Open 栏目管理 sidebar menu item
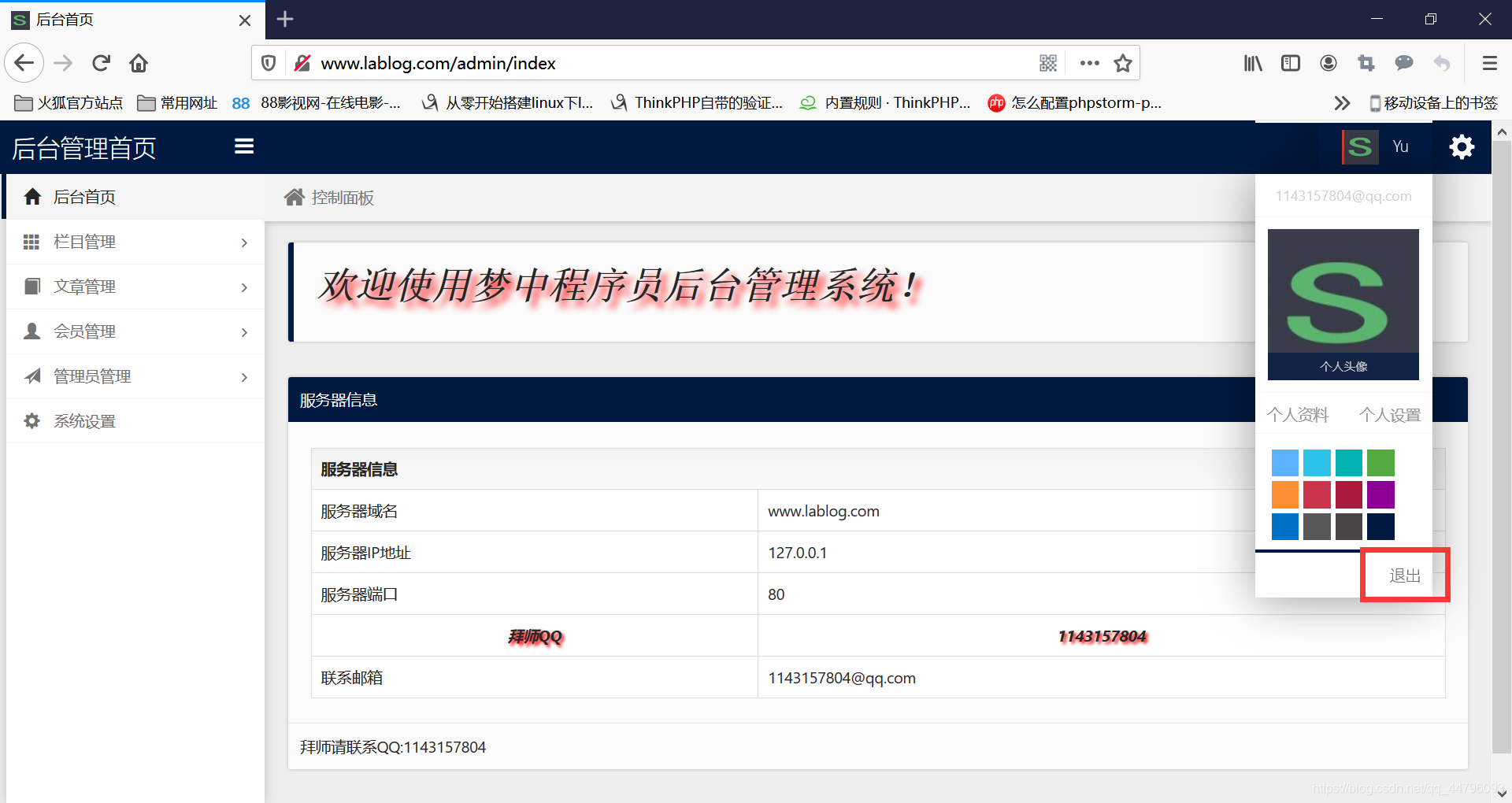 point(135,242)
